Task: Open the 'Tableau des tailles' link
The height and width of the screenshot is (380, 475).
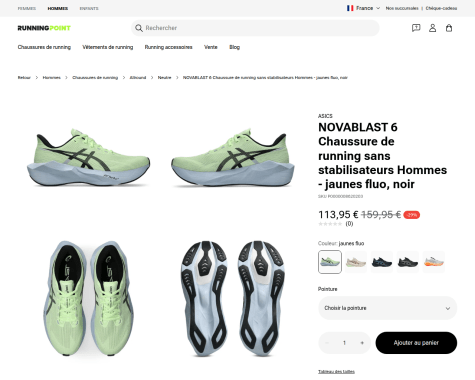Action: [x=336, y=371]
